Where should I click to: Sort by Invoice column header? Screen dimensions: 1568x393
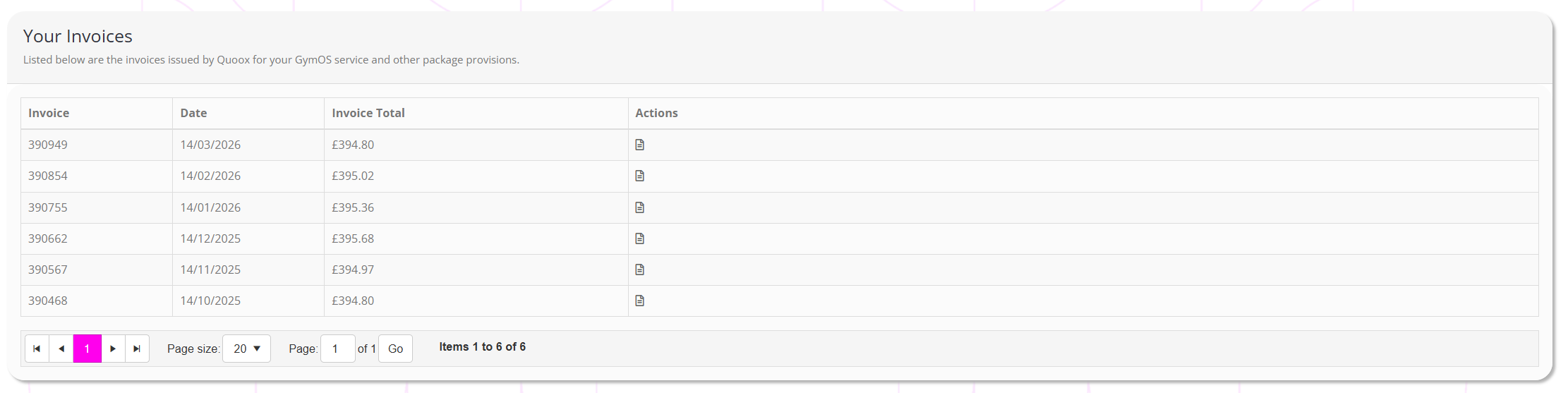tap(49, 113)
